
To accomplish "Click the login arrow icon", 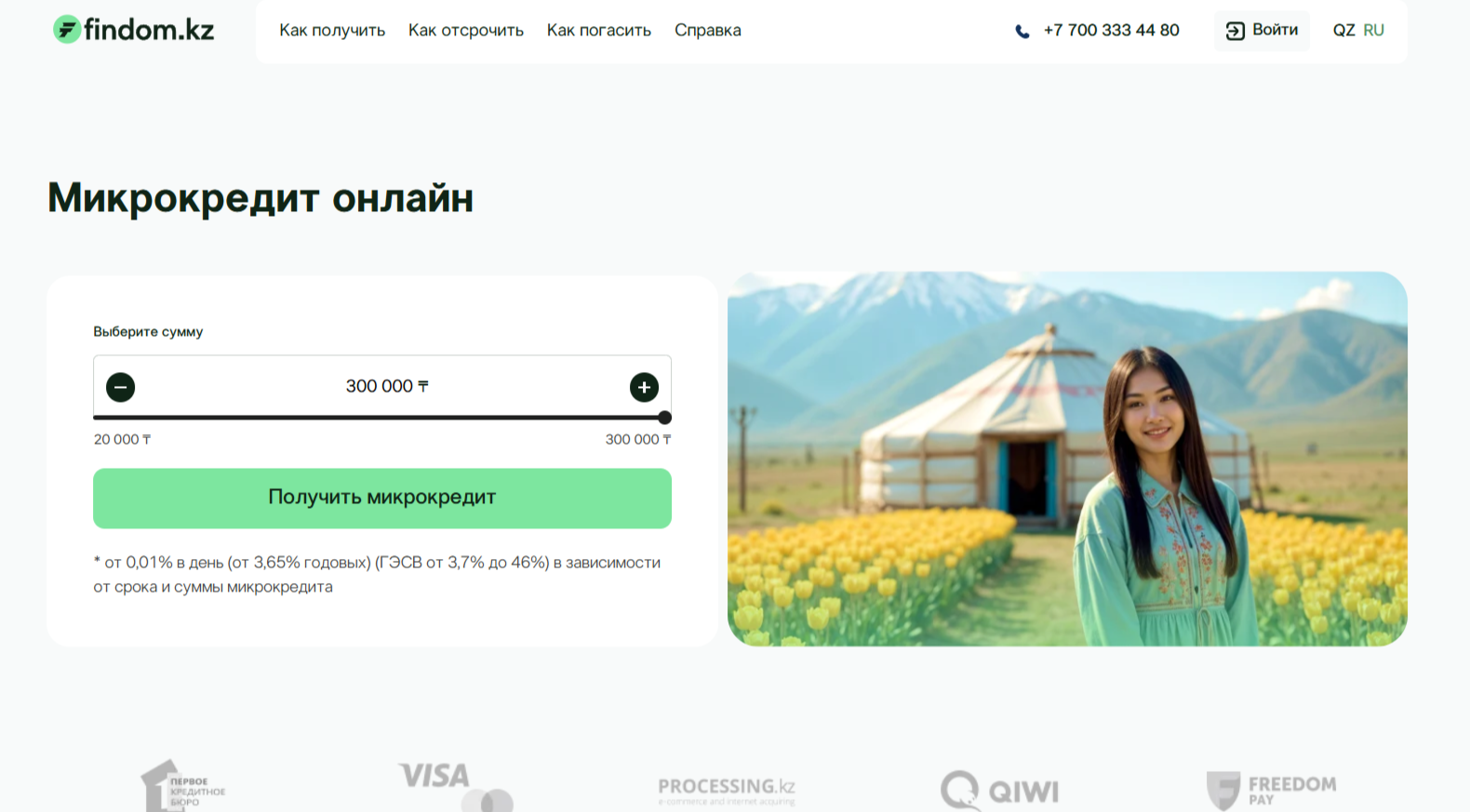I will click(1235, 31).
